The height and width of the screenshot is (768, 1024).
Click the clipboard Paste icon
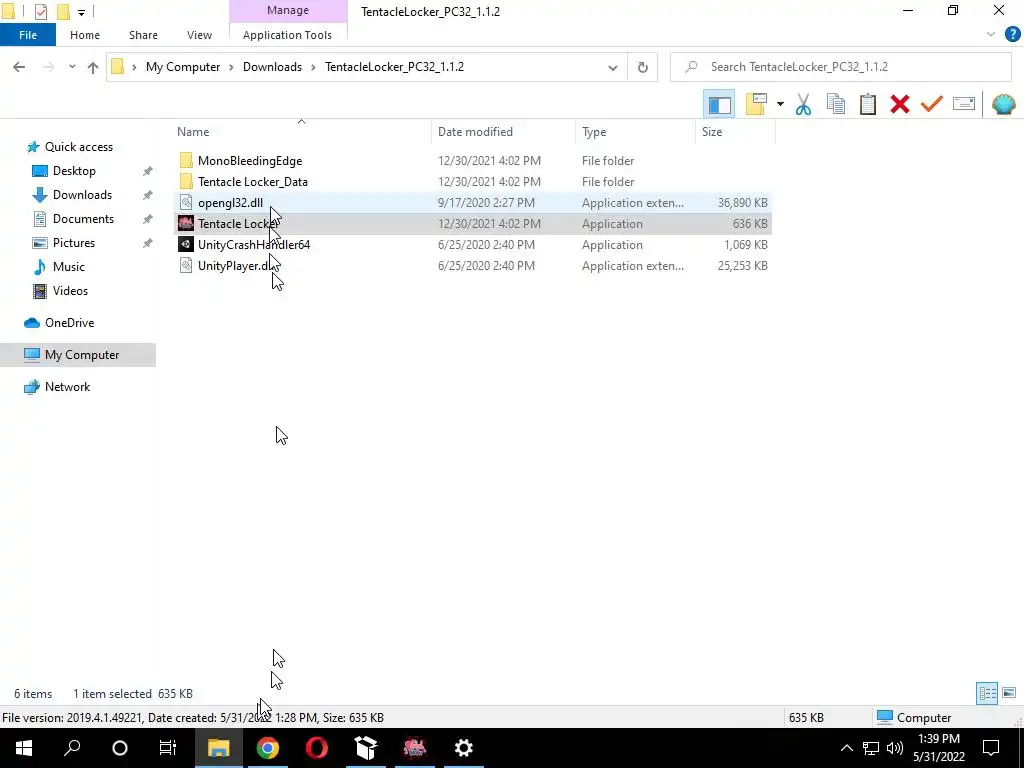[867, 104]
